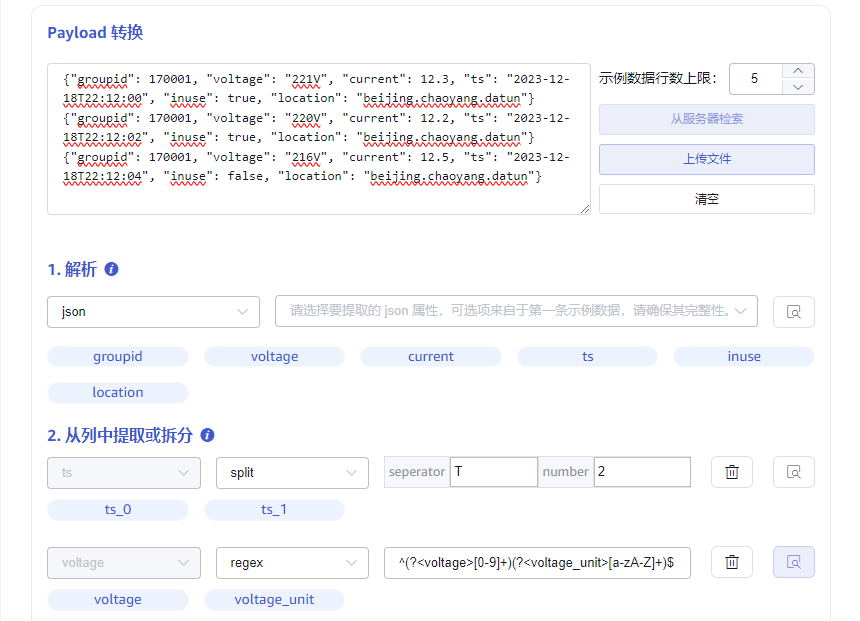The image size is (860, 621).
Task: Click the regex pattern input field
Action: [x=537, y=562]
